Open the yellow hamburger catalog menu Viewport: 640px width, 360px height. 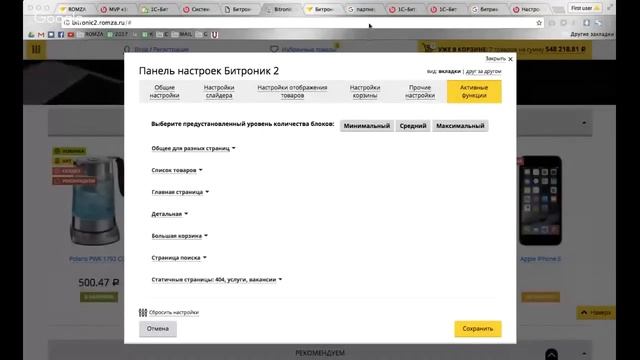36,49
